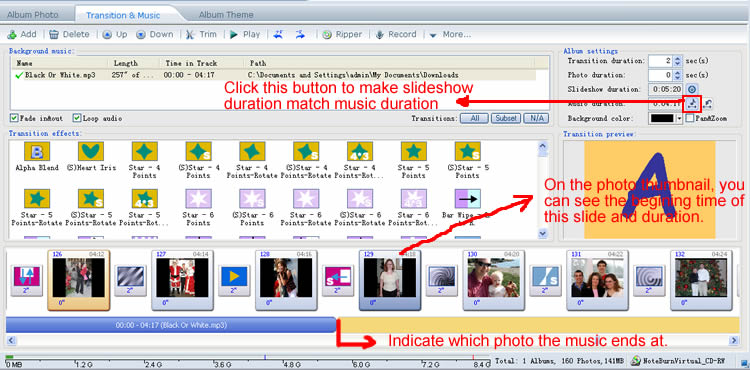The width and height of the screenshot is (750, 370).
Task: Click transition icon between photos 127 and 128
Action: (x=234, y=280)
